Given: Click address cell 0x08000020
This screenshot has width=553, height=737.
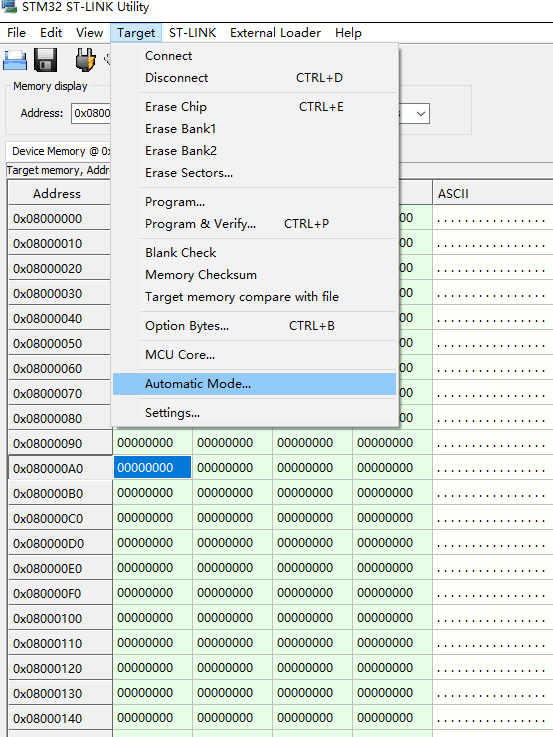Looking at the screenshot, I should 60,268.
